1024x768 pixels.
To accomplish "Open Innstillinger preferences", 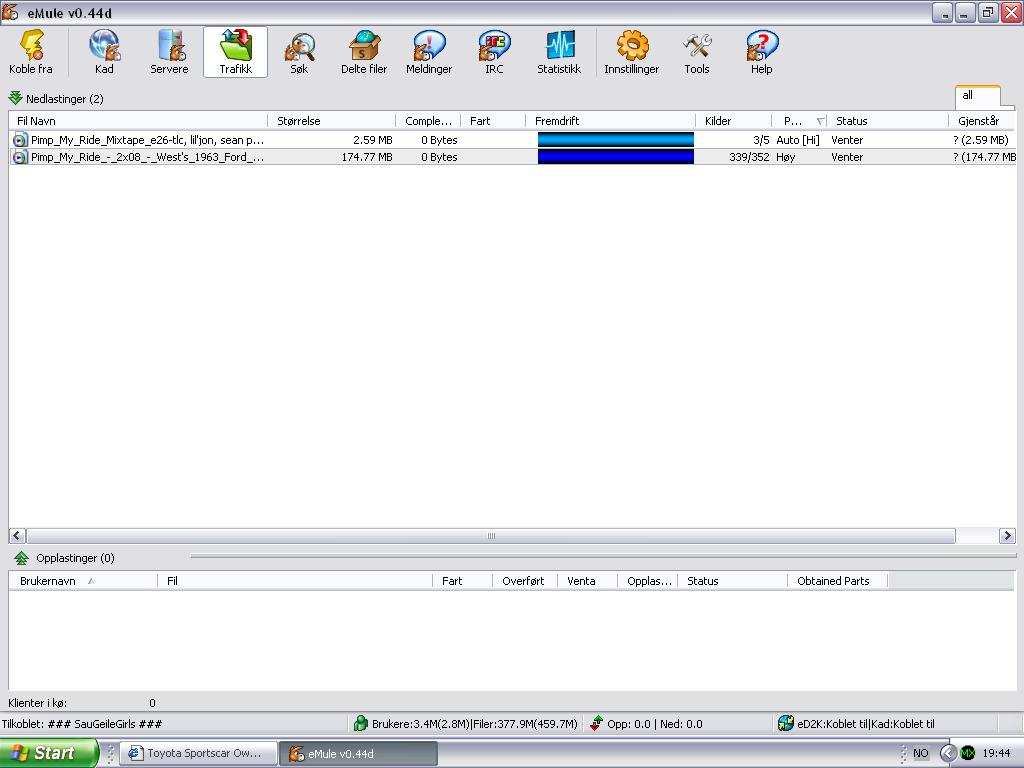I will tap(632, 52).
